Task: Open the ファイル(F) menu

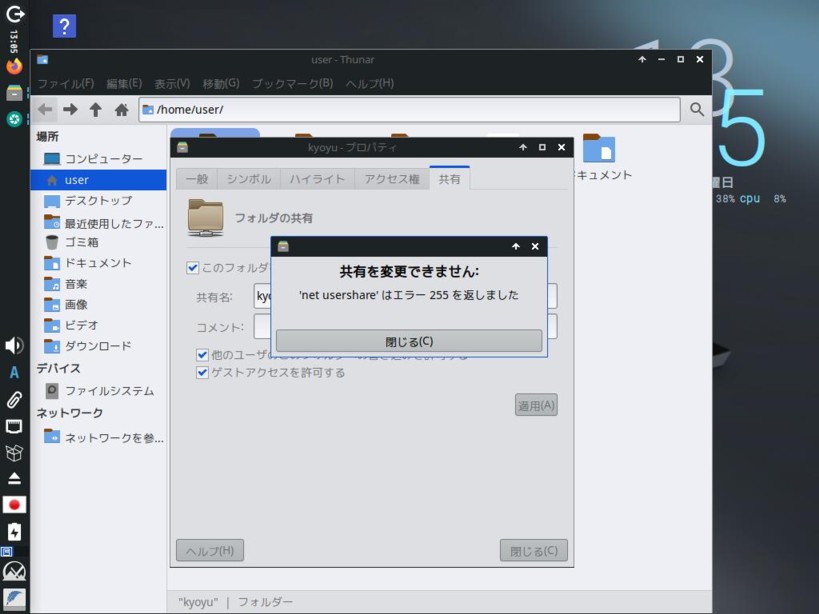Action: pyautogui.click(x=65, y=84)
